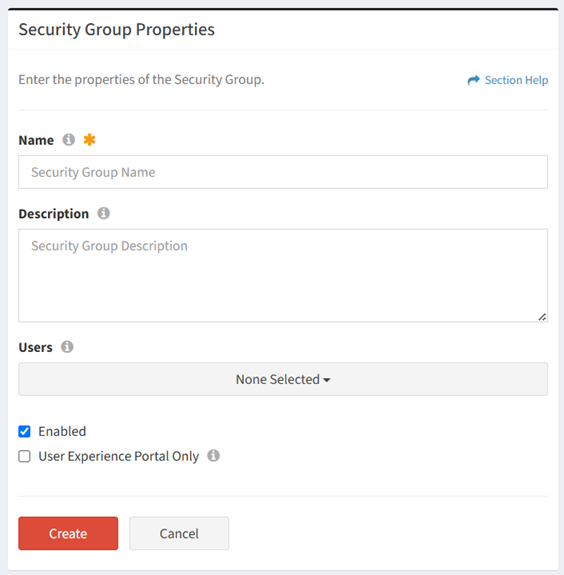
Task: Click the caret arrow beside None Selected
Action: (327, 380)
